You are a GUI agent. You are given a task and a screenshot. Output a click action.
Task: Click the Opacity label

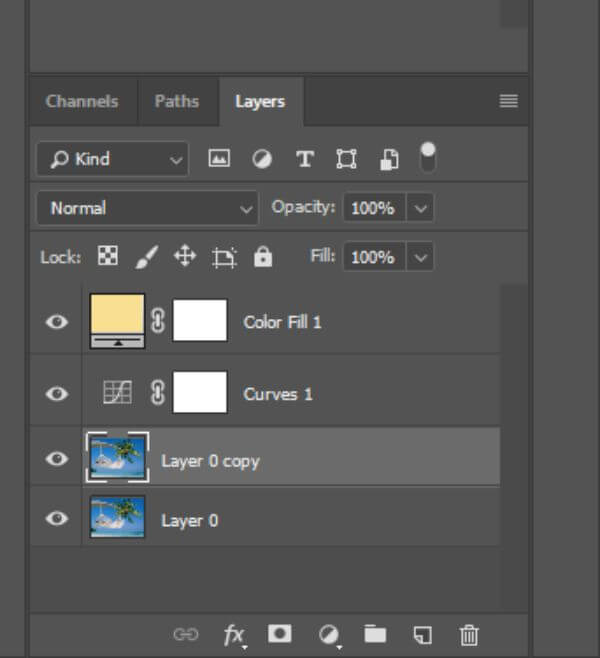click(303, 207)
